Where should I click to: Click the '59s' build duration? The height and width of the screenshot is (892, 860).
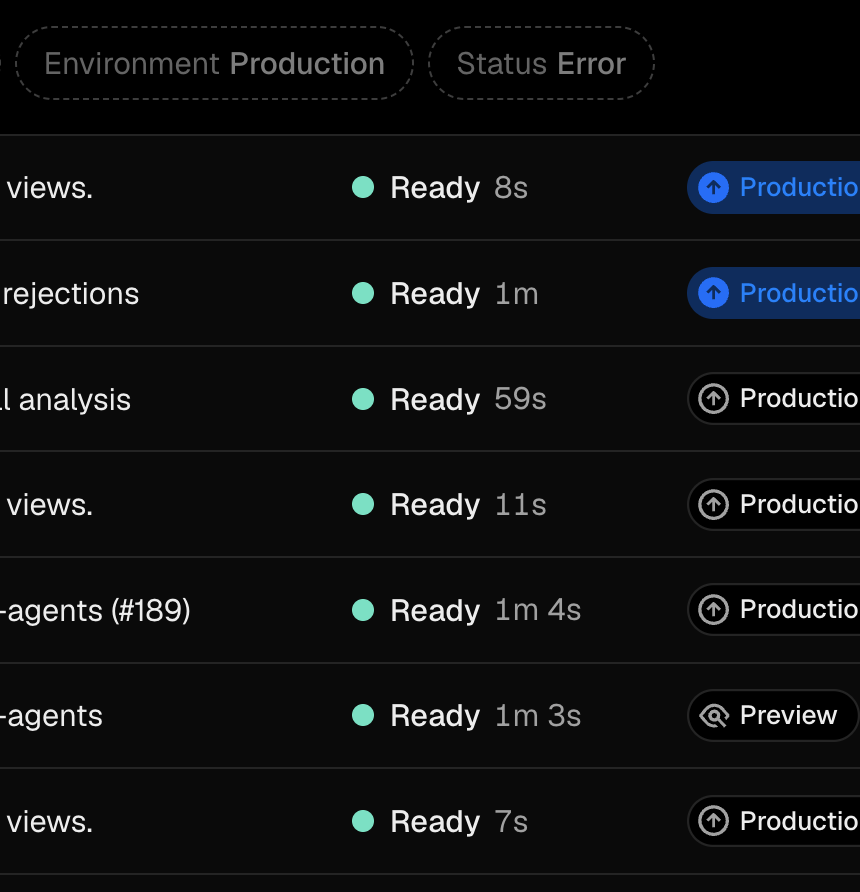click(x=520, y=399)
